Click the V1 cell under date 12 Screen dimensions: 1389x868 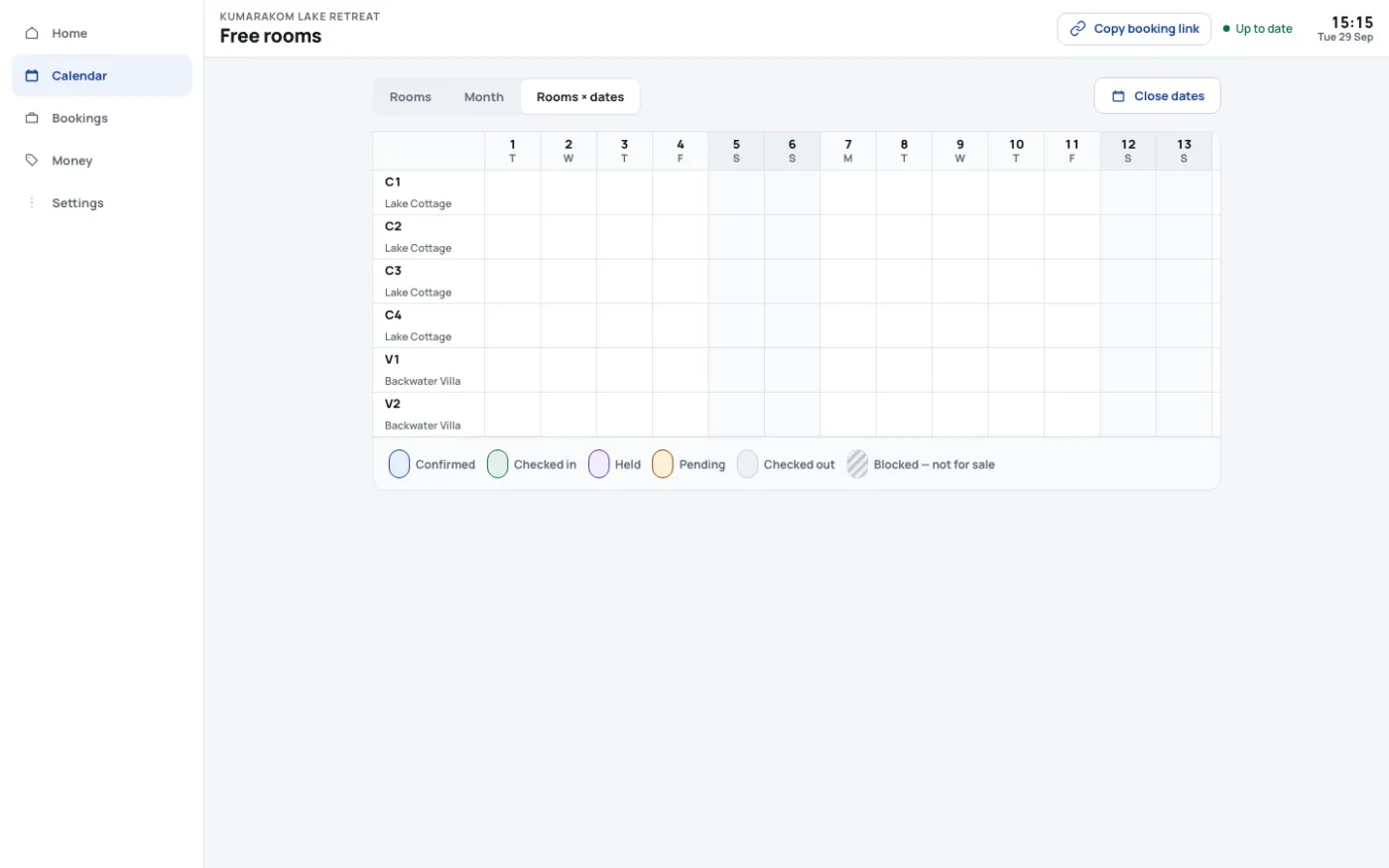[x=1128, y=370]
